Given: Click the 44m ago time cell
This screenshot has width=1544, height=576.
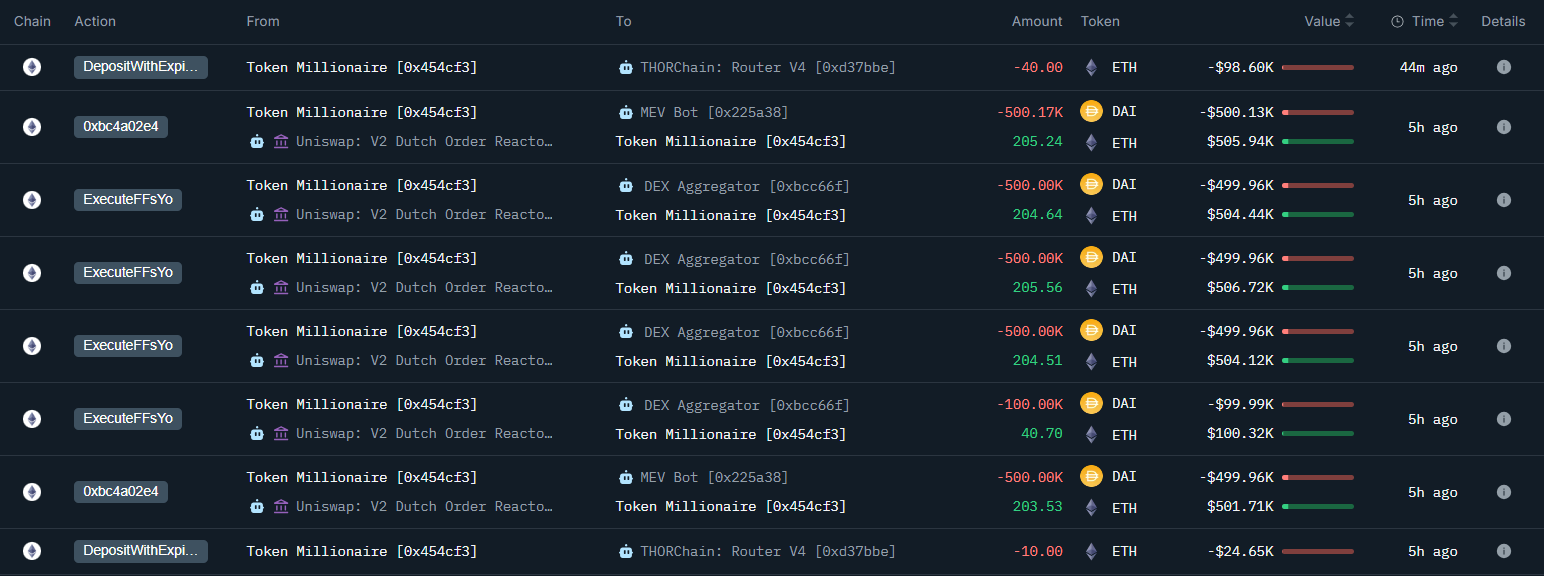Looking at the screenshot, I should tap(1428, 67).
